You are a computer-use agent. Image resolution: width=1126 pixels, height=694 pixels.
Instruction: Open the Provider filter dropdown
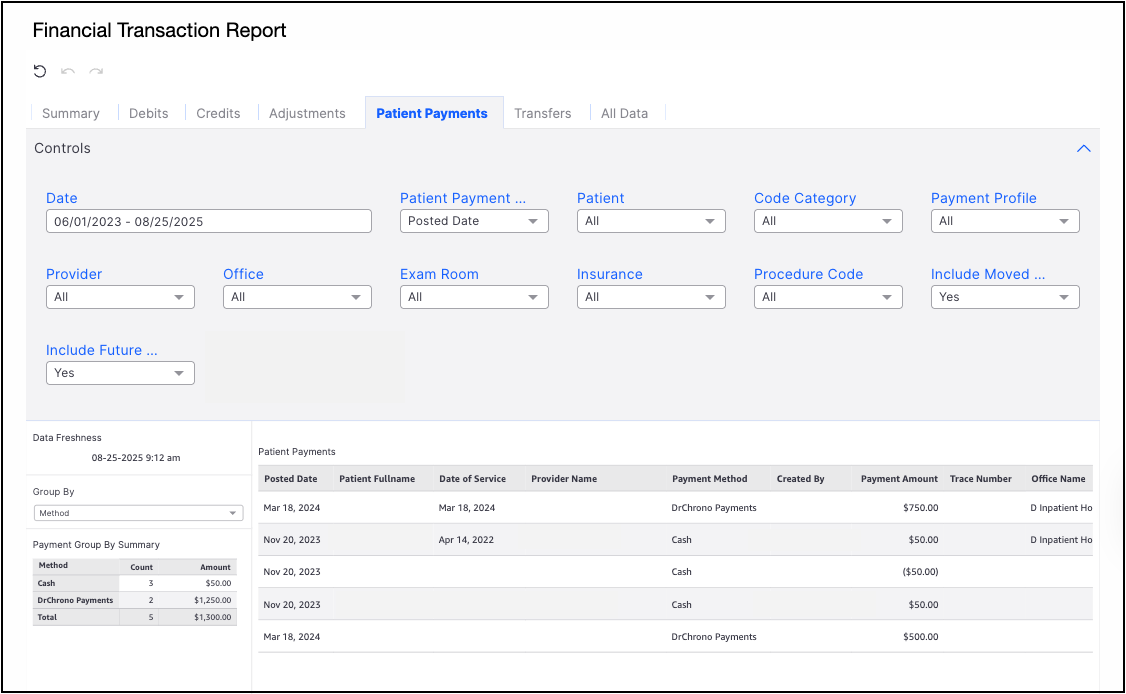point(120,297)
